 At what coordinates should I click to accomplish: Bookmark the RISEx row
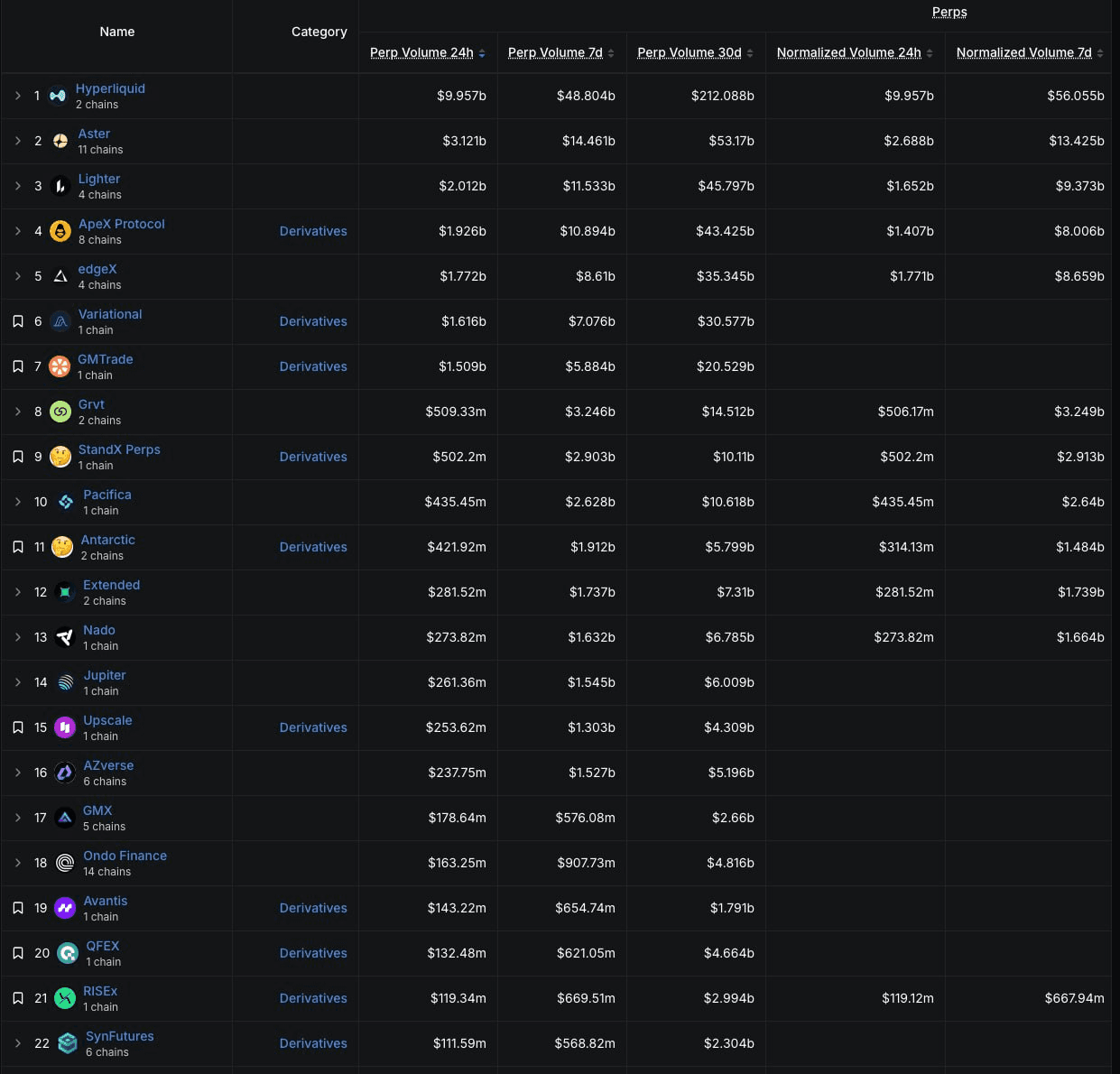(17, 998)
